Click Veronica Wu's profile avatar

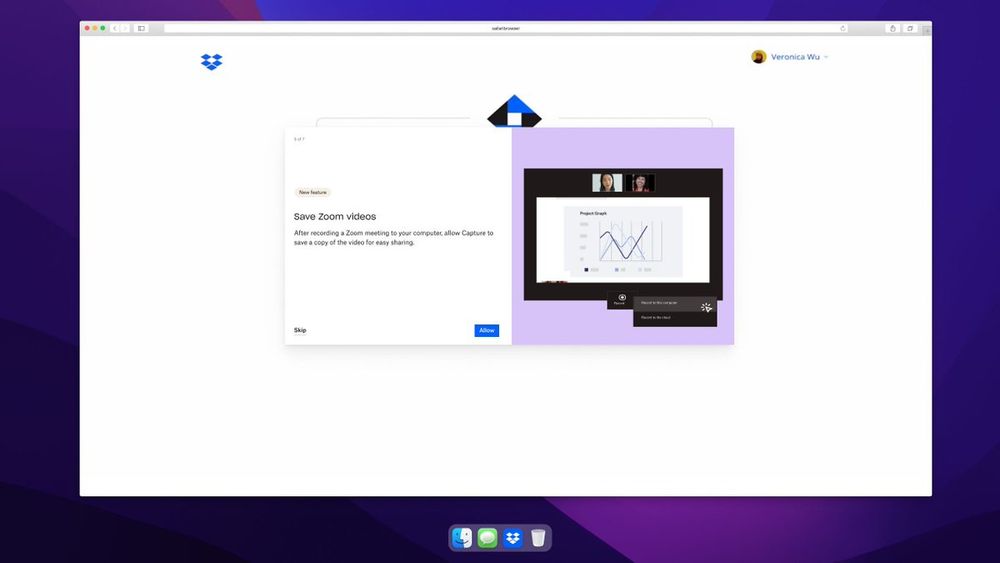point(758,57)
